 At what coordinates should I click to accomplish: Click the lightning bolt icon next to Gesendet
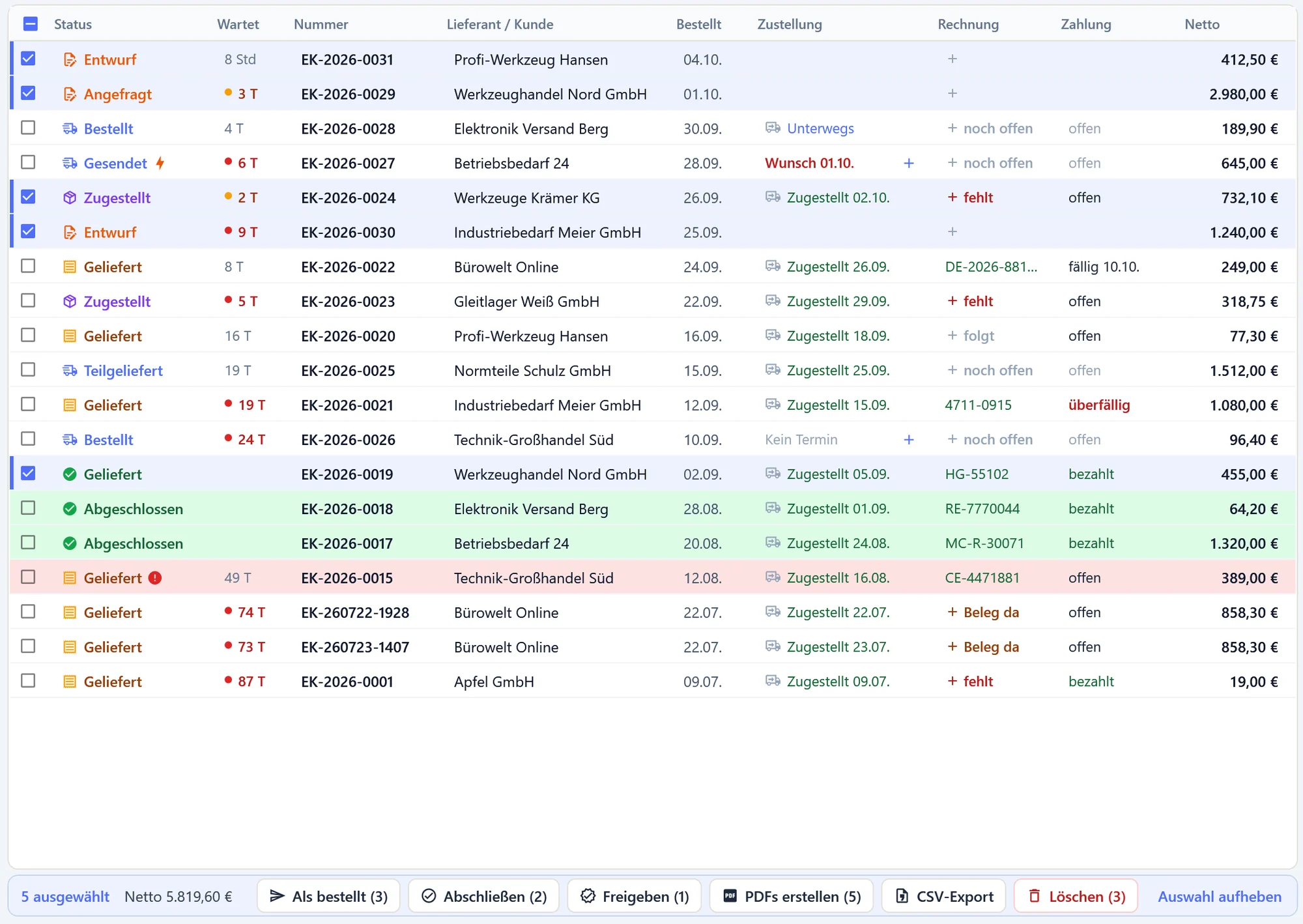(160, 164)
